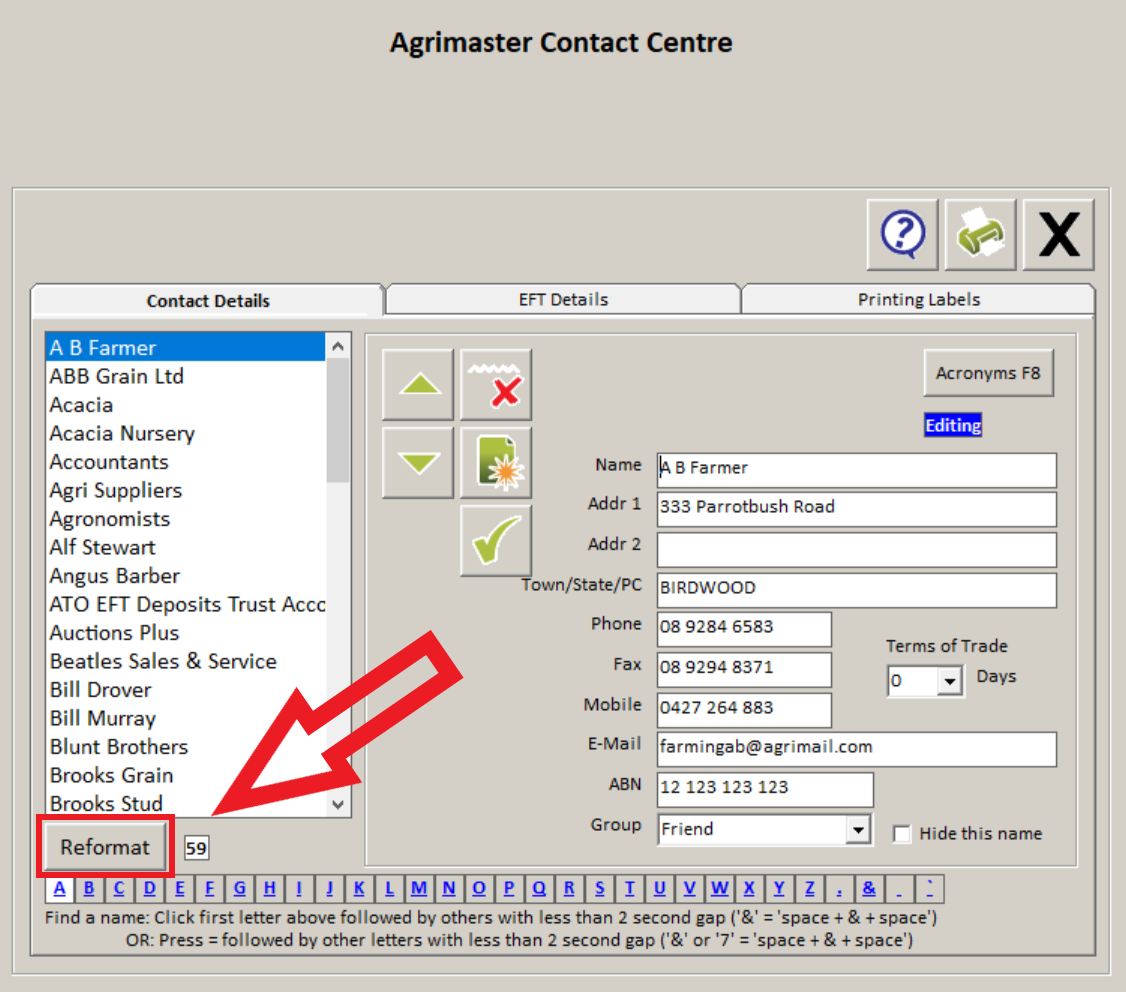Close the Contact Centre with the X button
The width and height of the screenshot is (1126, 992).
(x=1058, y=234)
